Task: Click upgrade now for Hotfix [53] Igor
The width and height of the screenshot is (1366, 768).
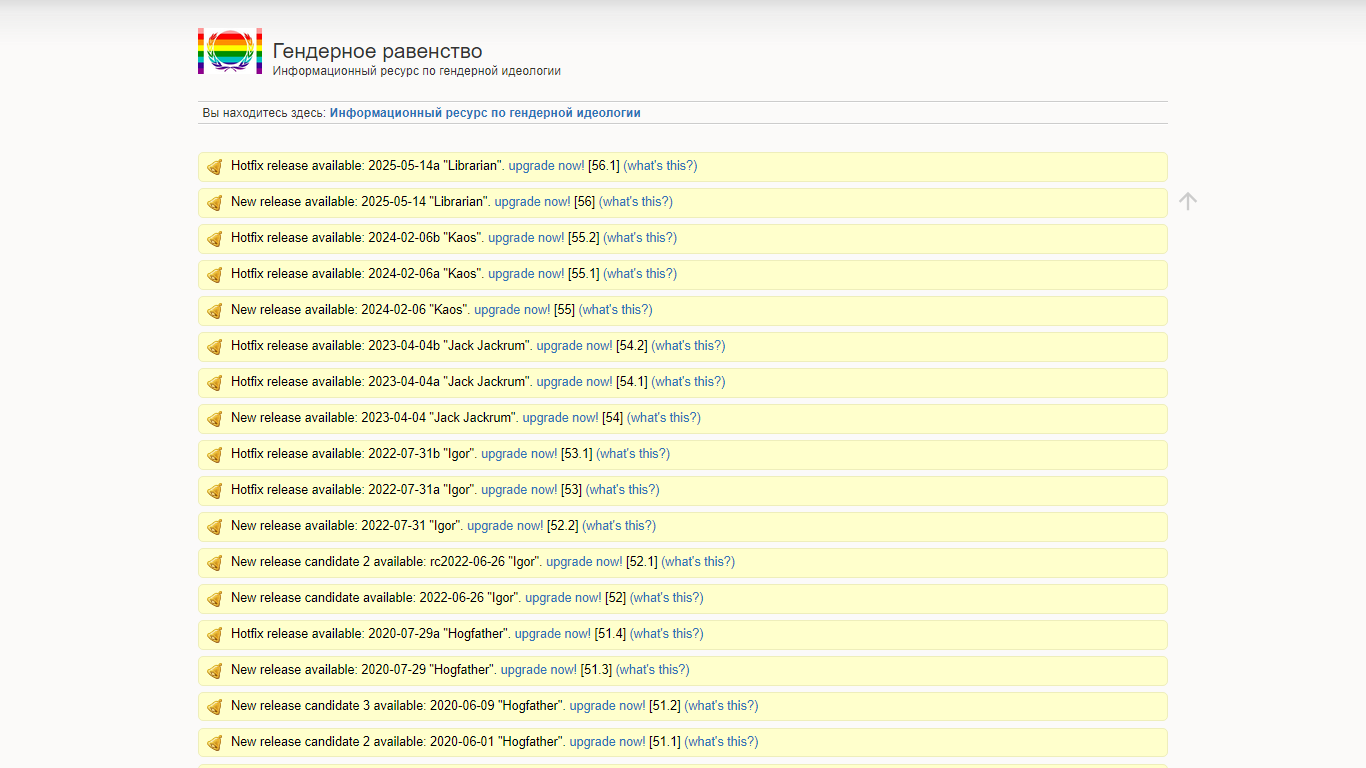Action: pyautogui.click(x=519, y=490)
